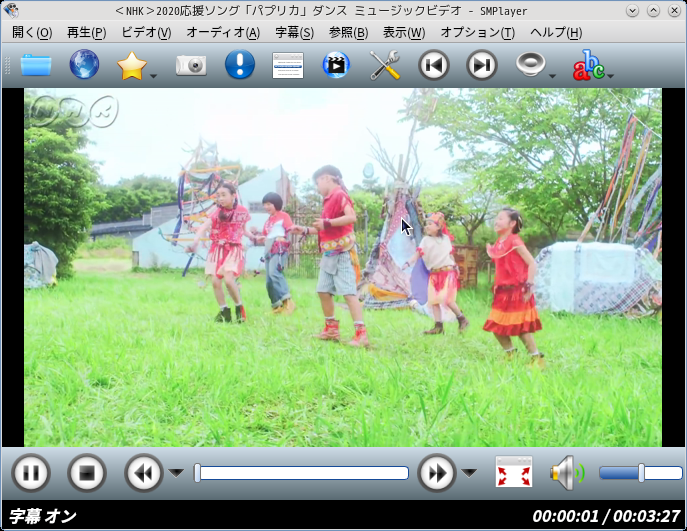The width and height of the screenshot is (687, 531).
Task: Pause the video playback
Action: tap(31, 473)
